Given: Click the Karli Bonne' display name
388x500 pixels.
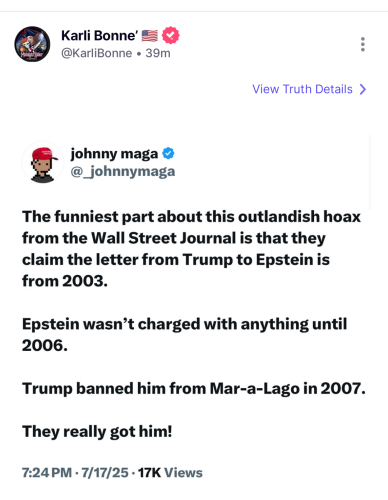Looking at the screenshot, I should pos(100,36).
